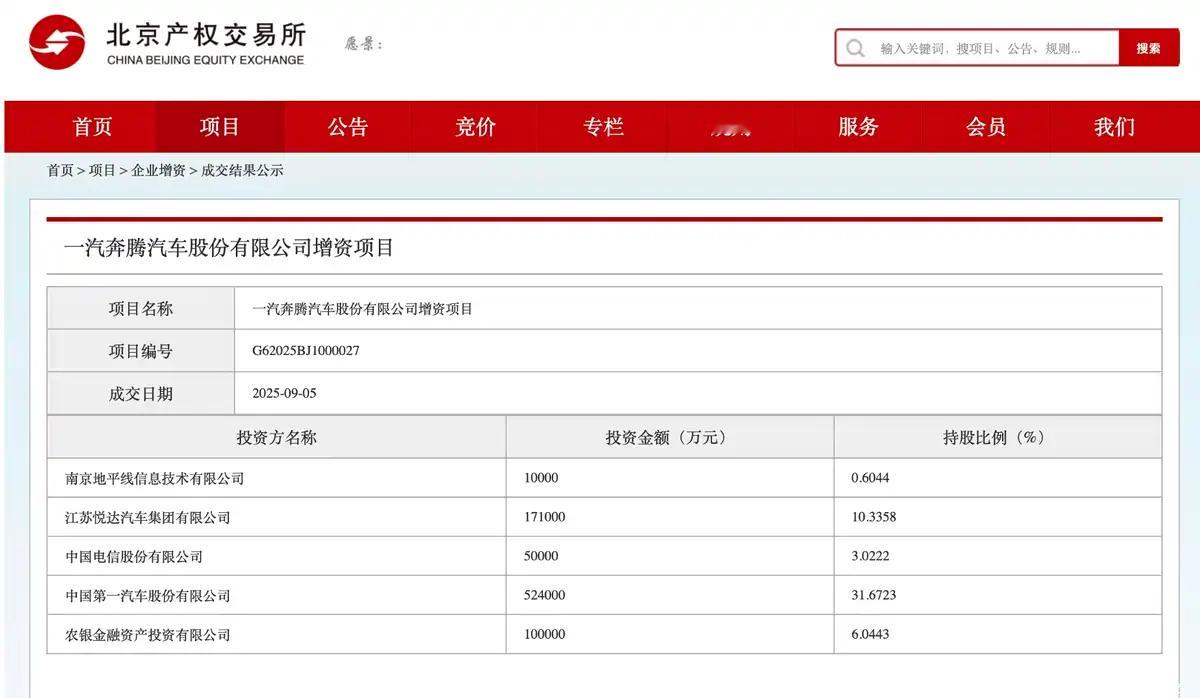The width and height of the screenshot is (1200, 698).
Task: Click the red 搜索 search button
Action: (x=1149, y=48)
